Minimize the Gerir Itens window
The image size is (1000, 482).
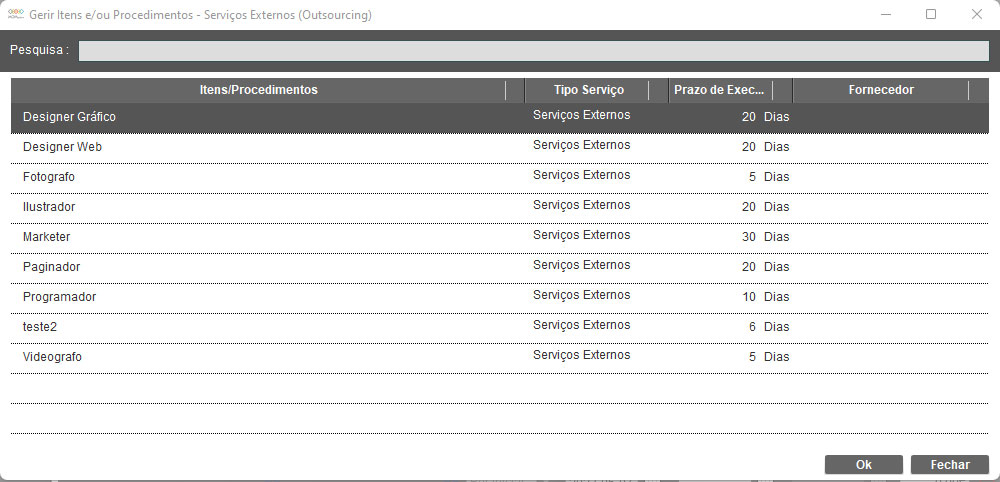coord(885,15)
